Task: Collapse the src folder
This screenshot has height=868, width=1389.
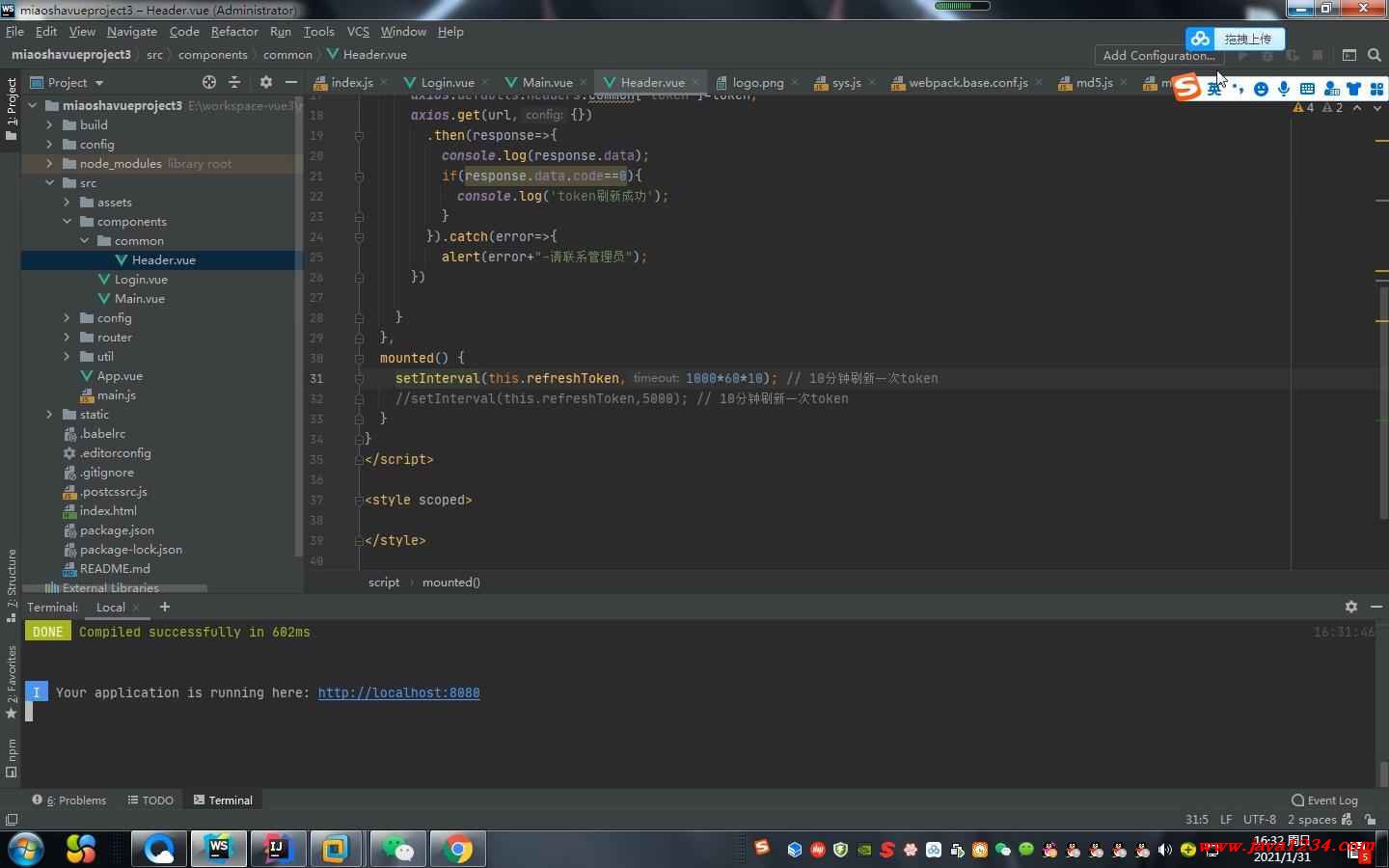Action: click(49, 182)
